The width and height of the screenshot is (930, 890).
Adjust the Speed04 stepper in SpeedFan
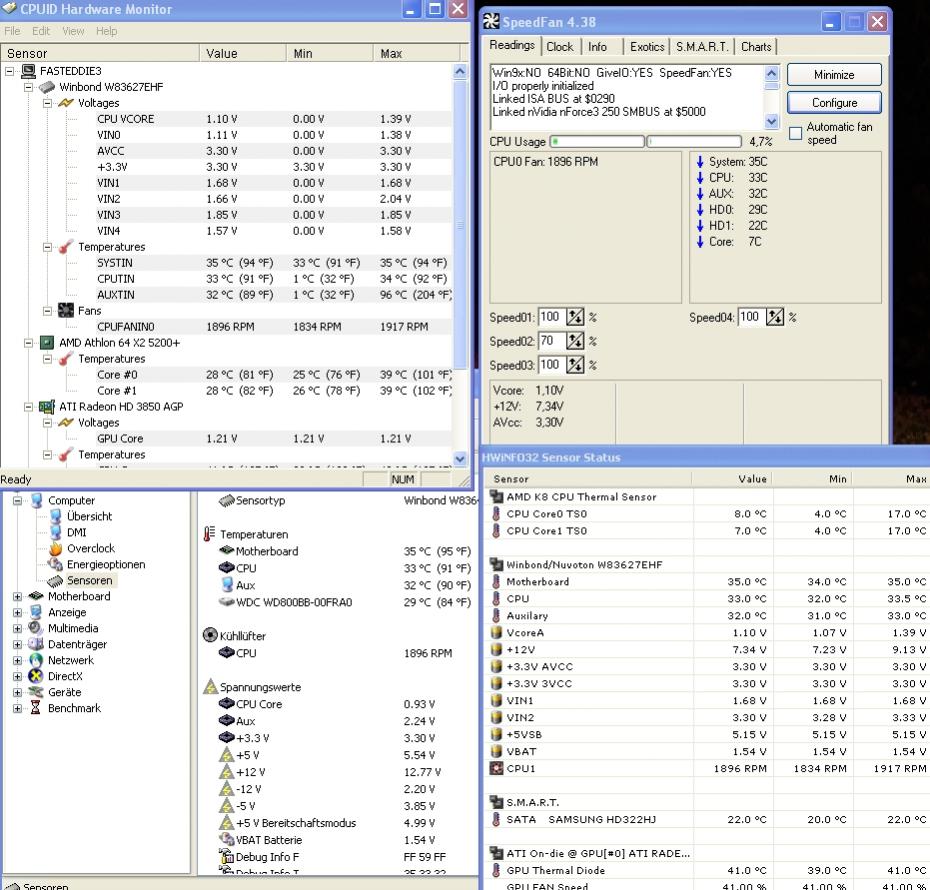775,317
